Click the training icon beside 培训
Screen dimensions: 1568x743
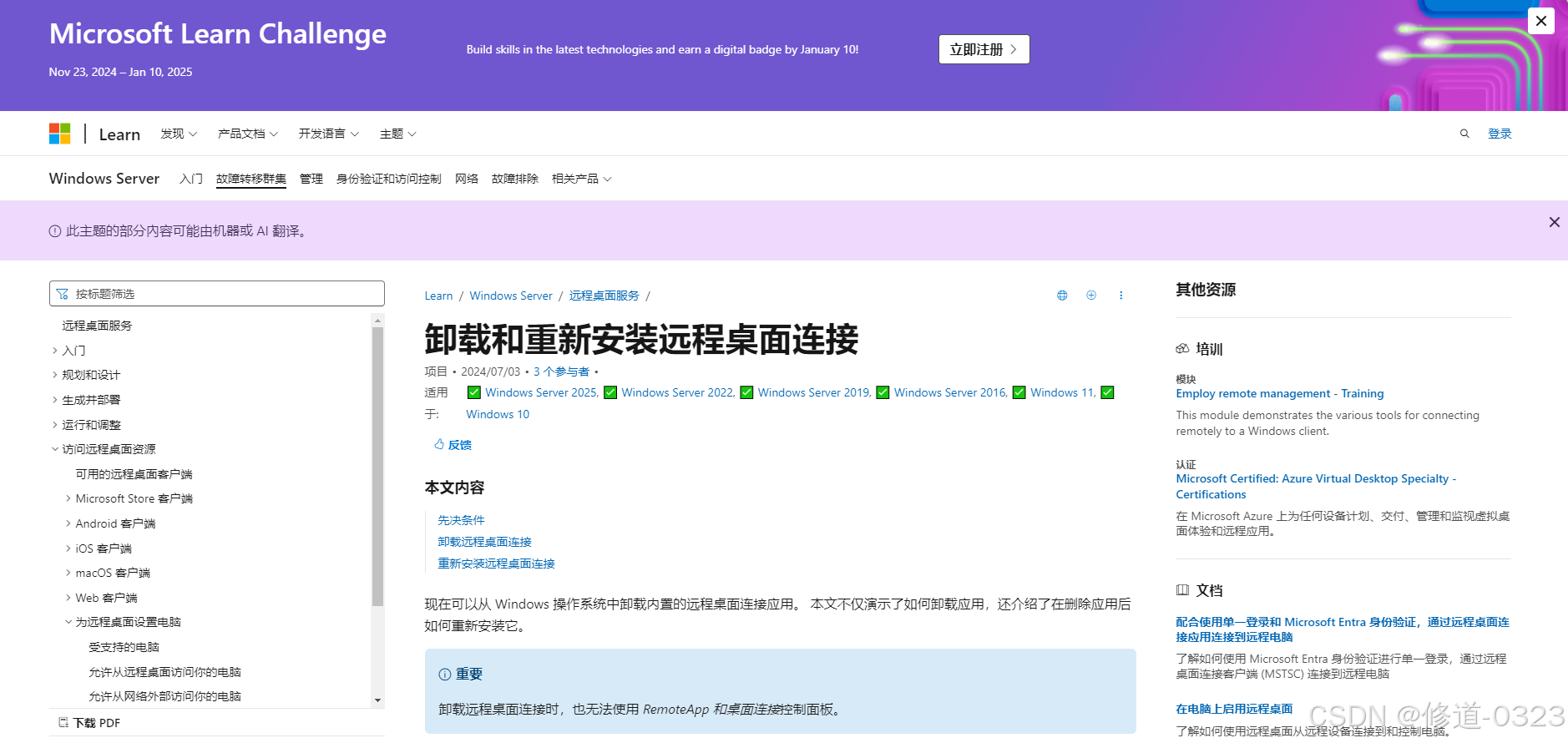pos(1182,349)
